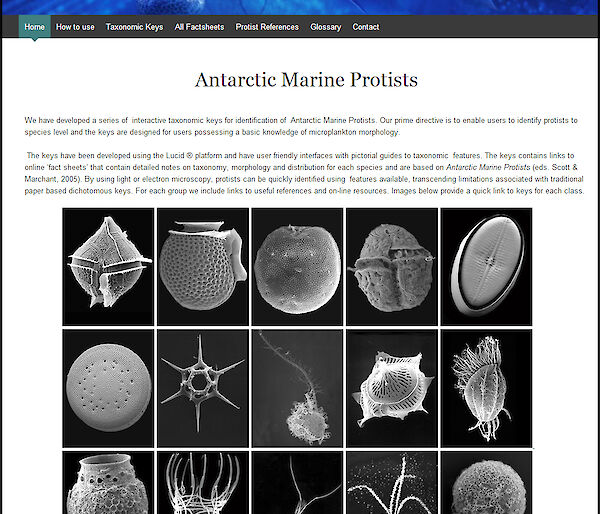The width and height of the screenshot is (600, 514).
Task: Open the long-stalked fuzzy cell thumbnail
Action: tap(297, 388)
